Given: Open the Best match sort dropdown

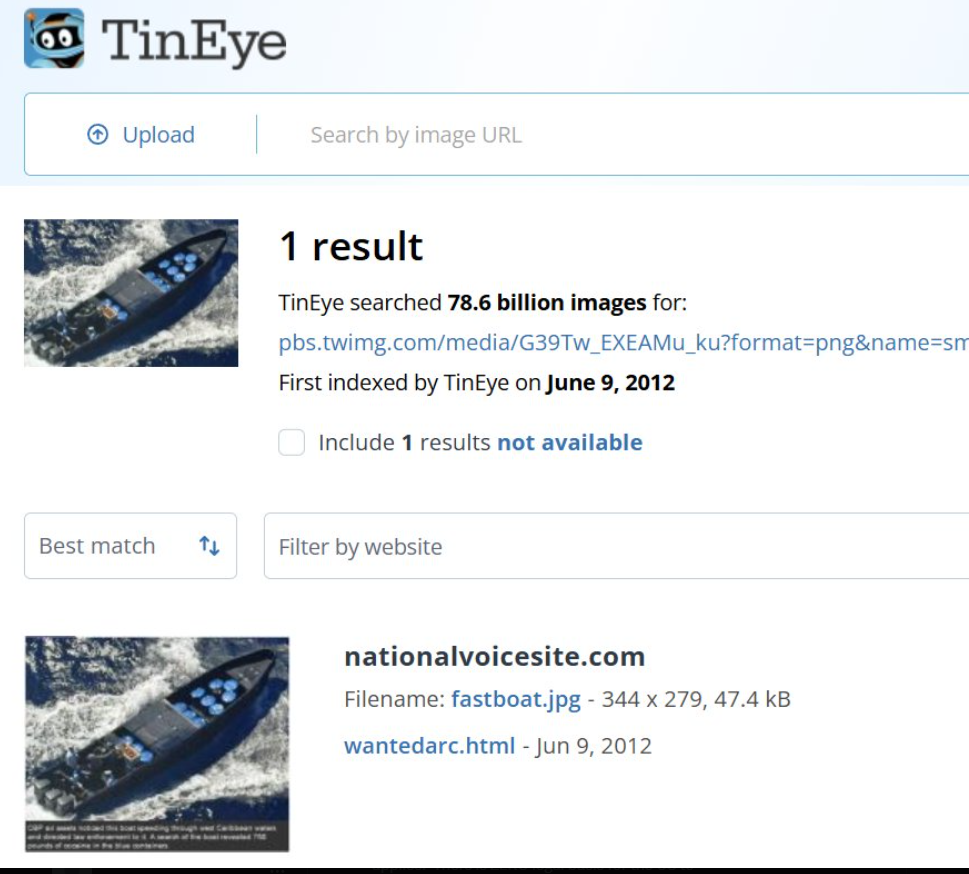Looking at the screenshot, I should point(130,546).
